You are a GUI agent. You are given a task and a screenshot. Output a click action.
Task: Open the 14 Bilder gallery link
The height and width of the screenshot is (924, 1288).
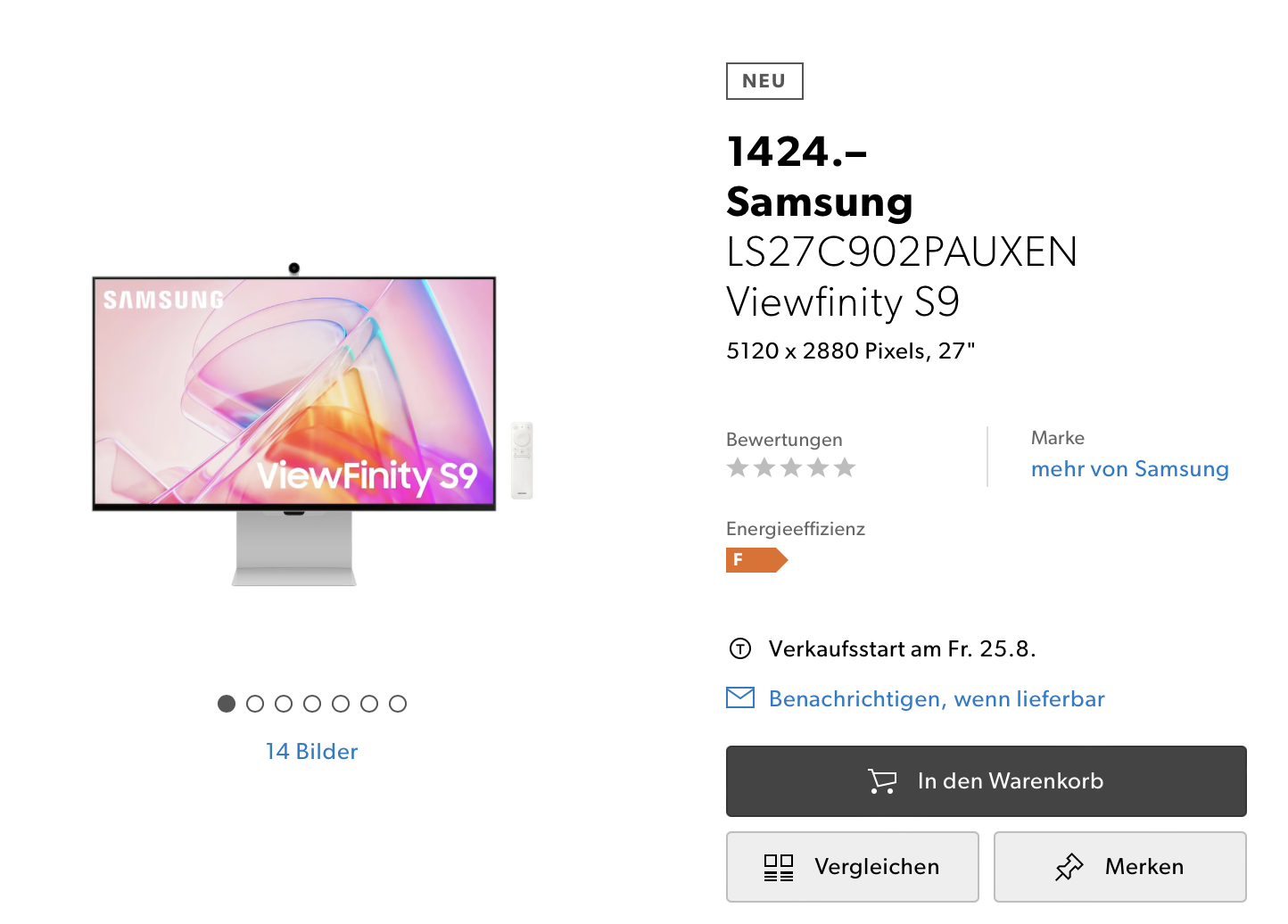[x=312, y=752]
